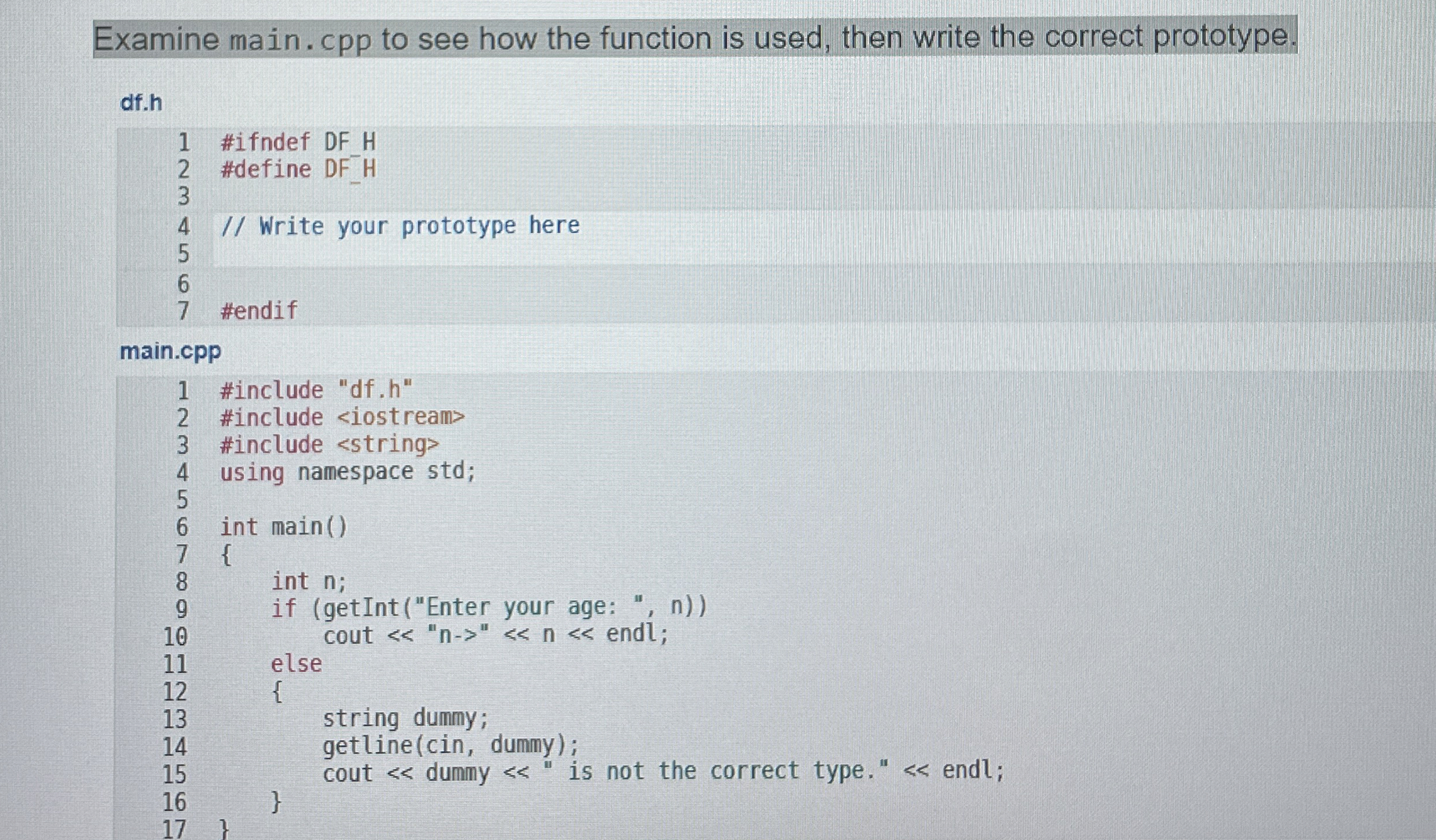Click the "string dummy;" declaration line
The image size is (1436, 840).
click(406, 718)
